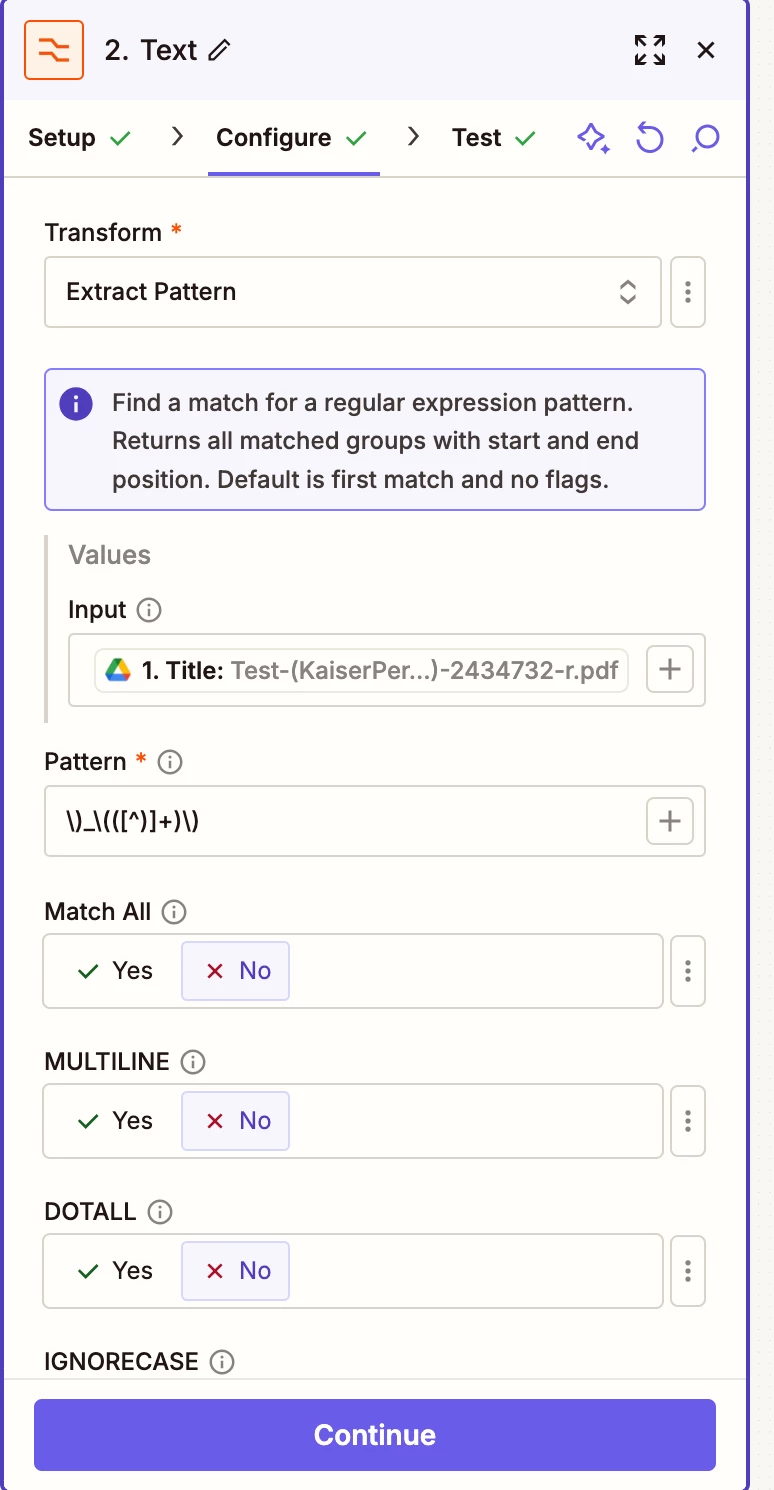Viewport: 774px width, 1490px height.
Task: Click inside the Pattern regex field
Action: pyautogui.click(x=340, y=821)
